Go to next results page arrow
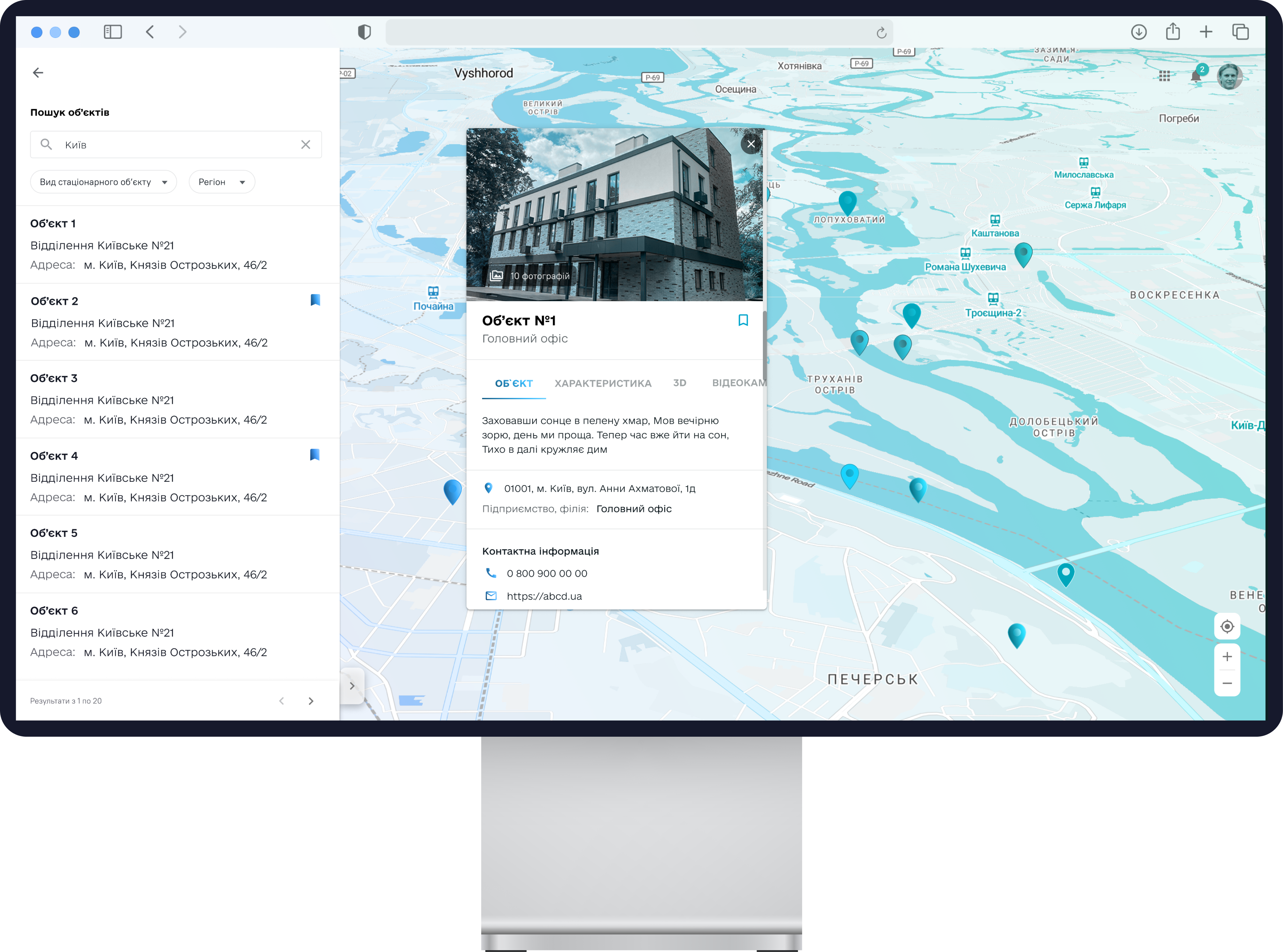The width and height of the screenshot is (1283, 952). tap(311, 701)
